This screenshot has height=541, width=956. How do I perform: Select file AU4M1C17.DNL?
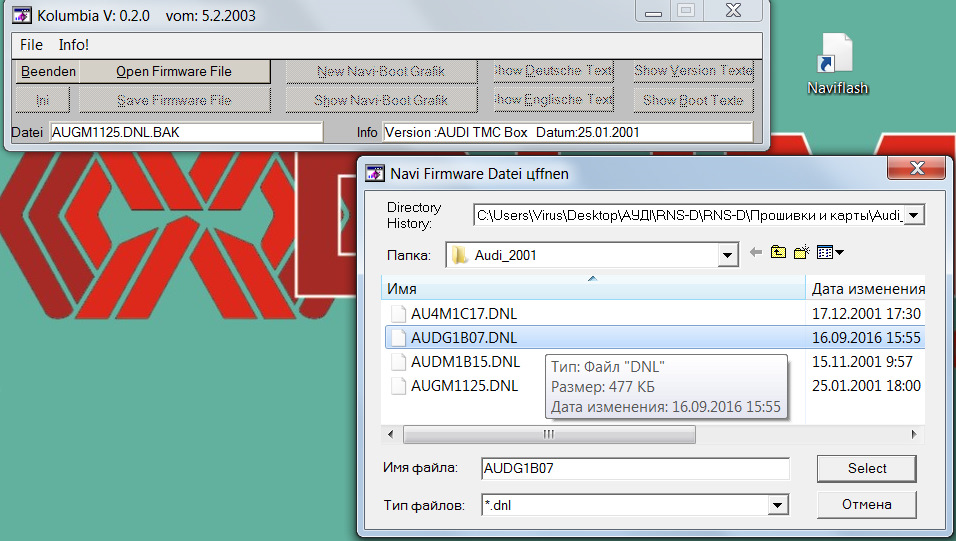tap(464, 313)
